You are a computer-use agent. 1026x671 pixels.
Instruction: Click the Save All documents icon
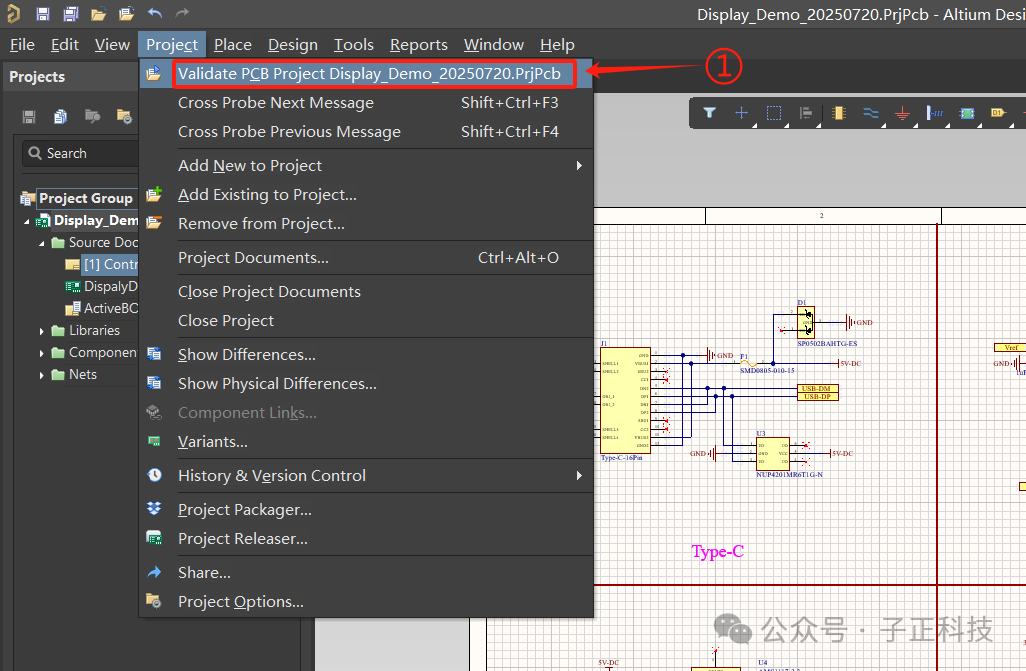pyautogui.click(x=71, y=13)
